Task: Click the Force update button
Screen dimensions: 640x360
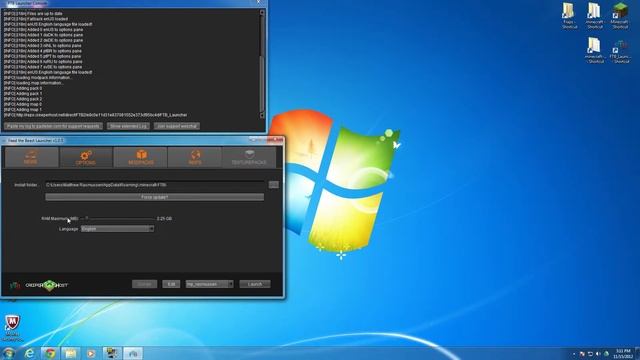Action: coord(154,197)
